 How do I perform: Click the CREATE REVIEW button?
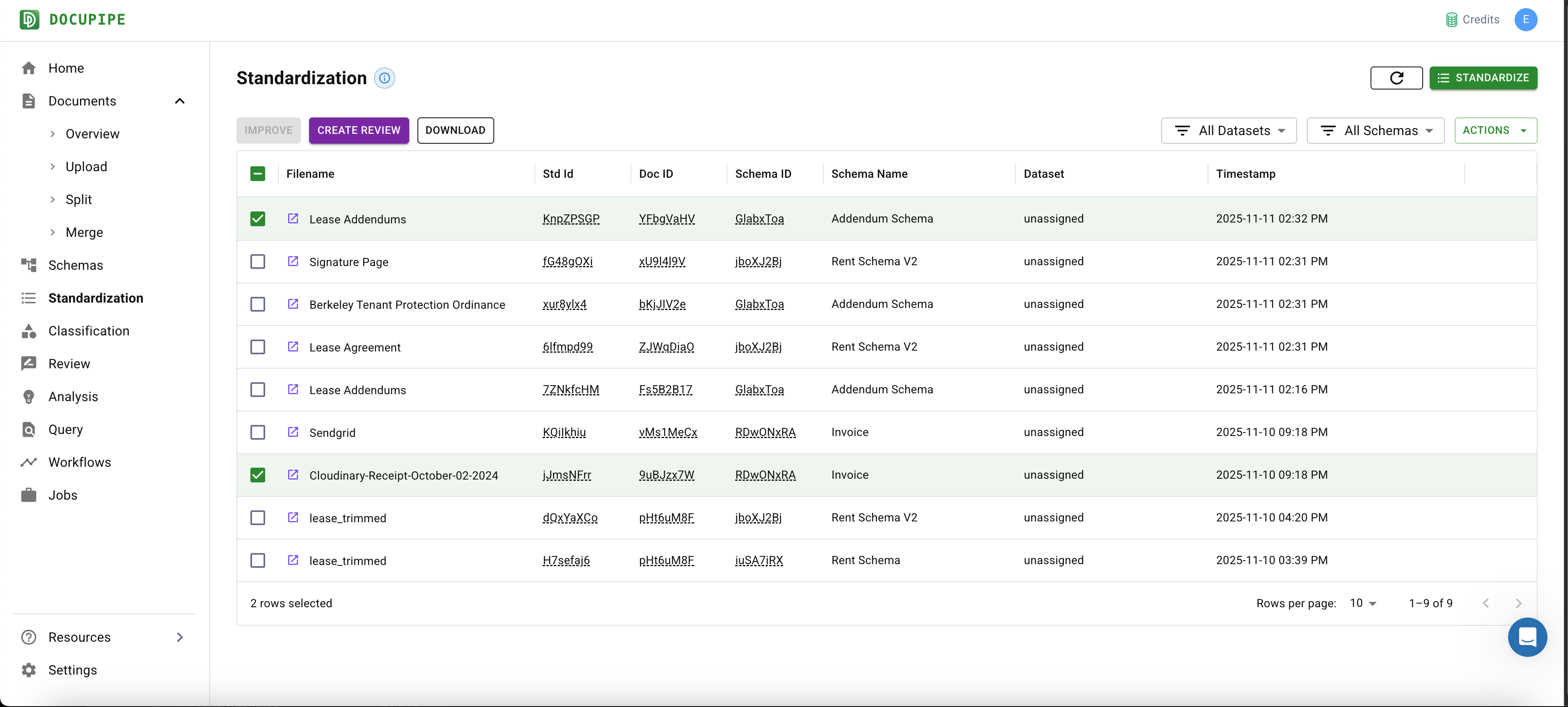pyautogui.click(x=358, y=130)
